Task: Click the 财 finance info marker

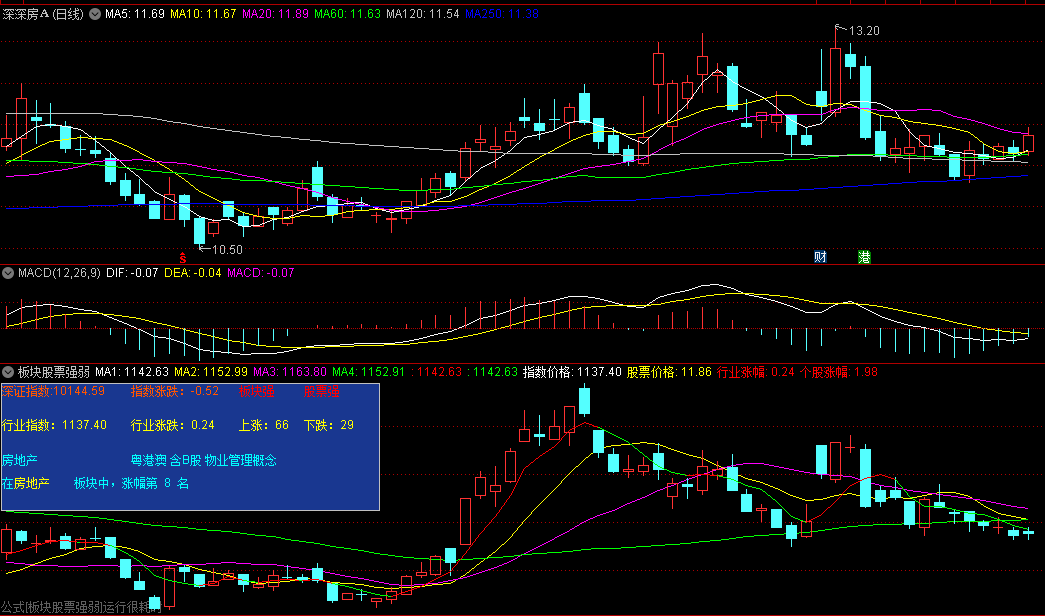Action: coord(820,257)
